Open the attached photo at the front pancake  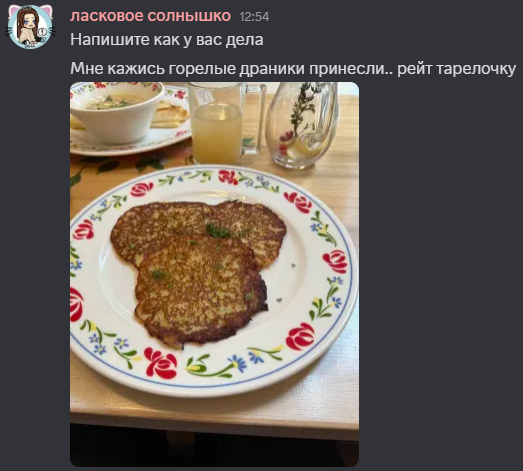pyautogui.click(x=199, y=290)
